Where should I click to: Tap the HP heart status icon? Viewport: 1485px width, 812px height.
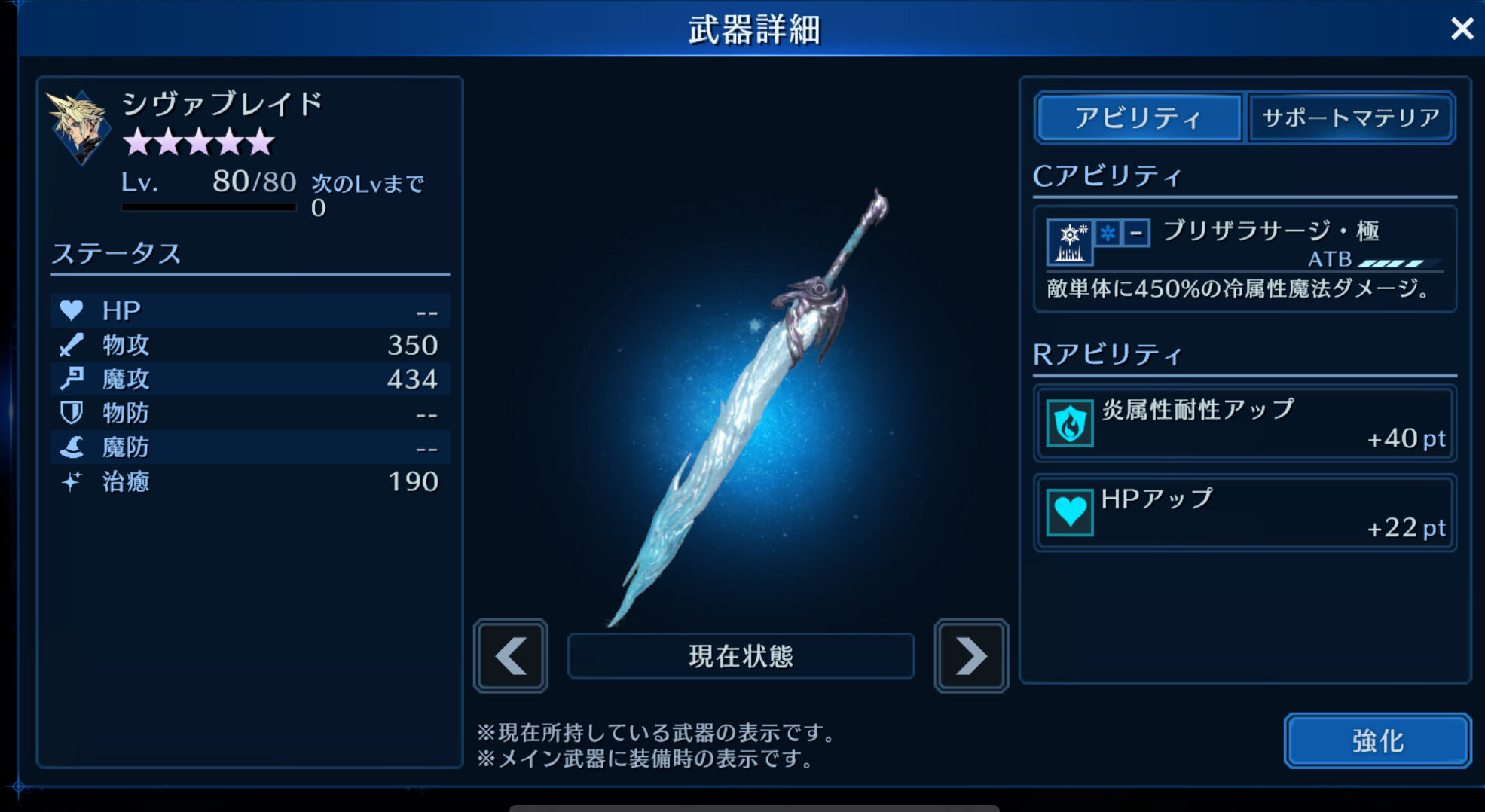tap(72, 310)
